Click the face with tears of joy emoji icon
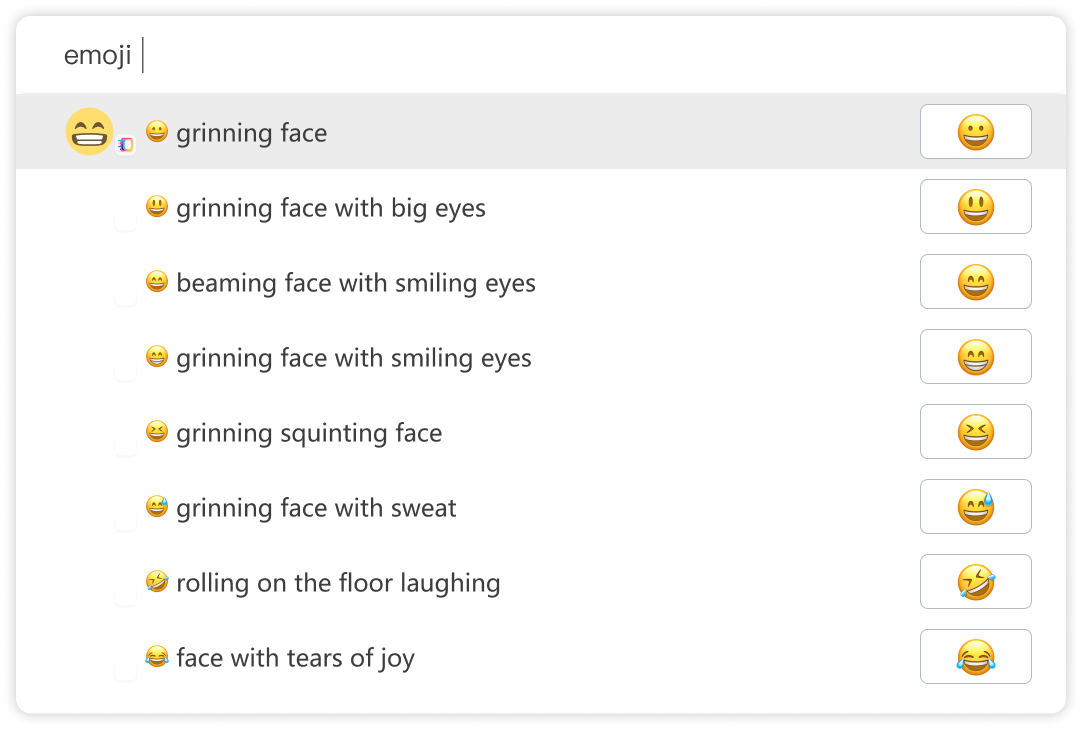Screen dimensions: 1082x730 (x=157, y=656)
